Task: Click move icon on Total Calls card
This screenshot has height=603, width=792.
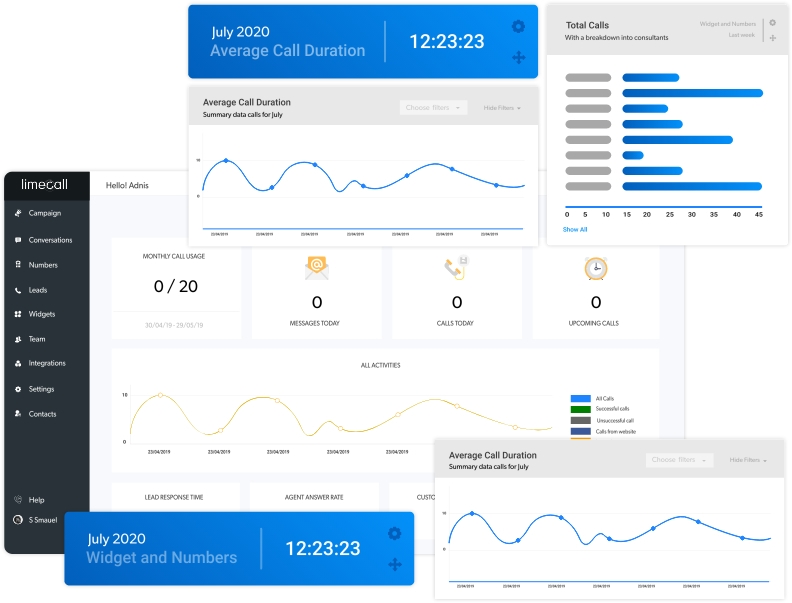Action: [x=773, y=38]
